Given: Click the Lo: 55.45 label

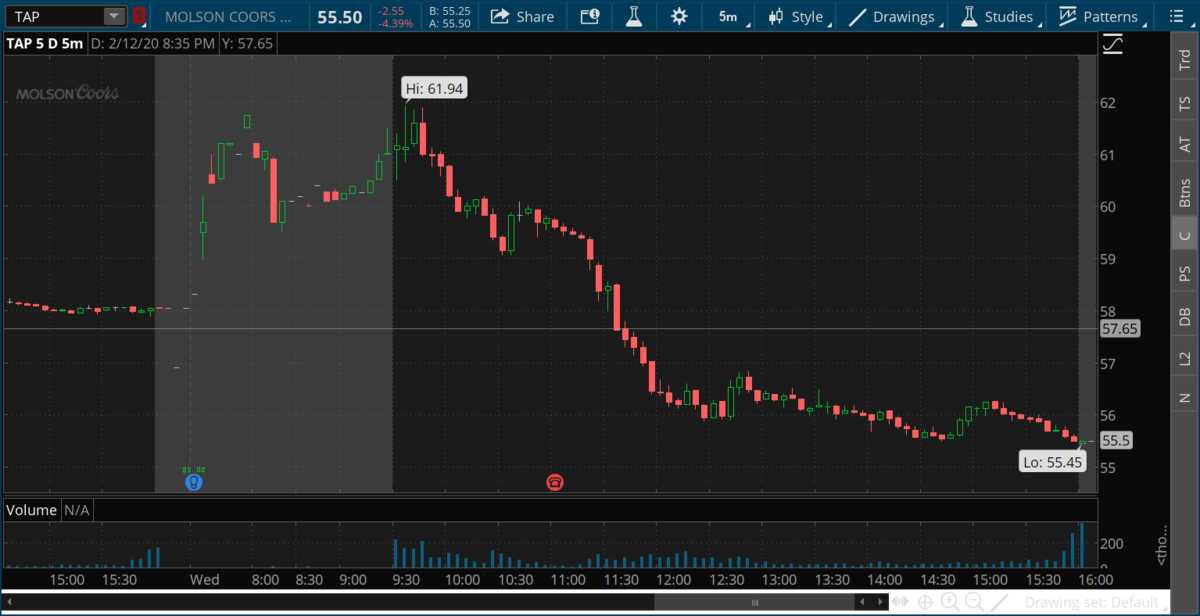Looking at the screenshot, I should tap(1052, 461).
